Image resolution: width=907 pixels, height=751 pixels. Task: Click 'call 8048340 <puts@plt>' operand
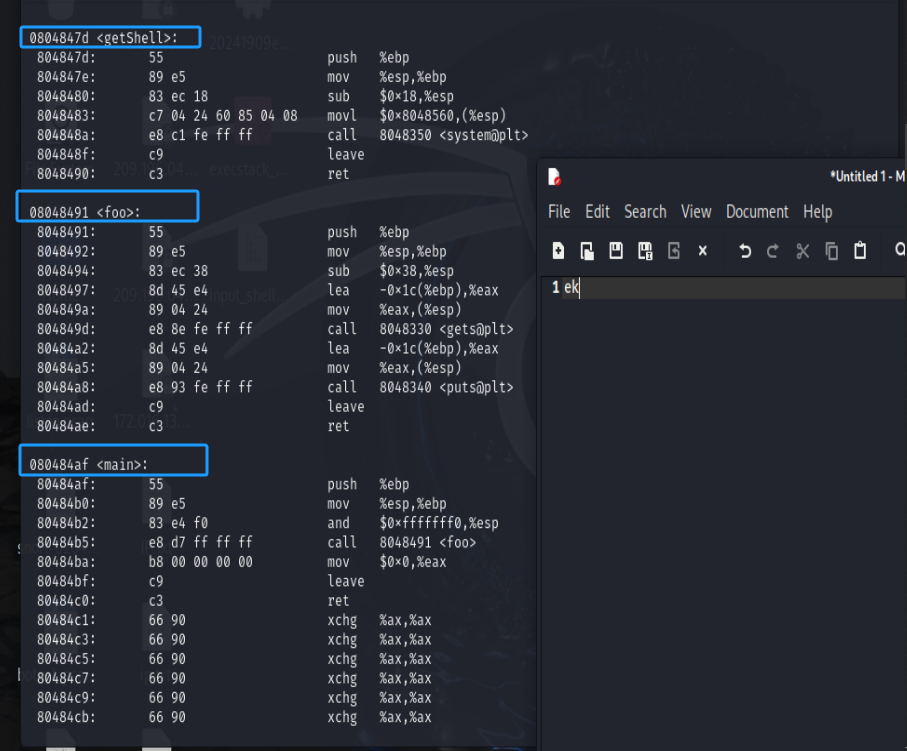coord(446,388)
